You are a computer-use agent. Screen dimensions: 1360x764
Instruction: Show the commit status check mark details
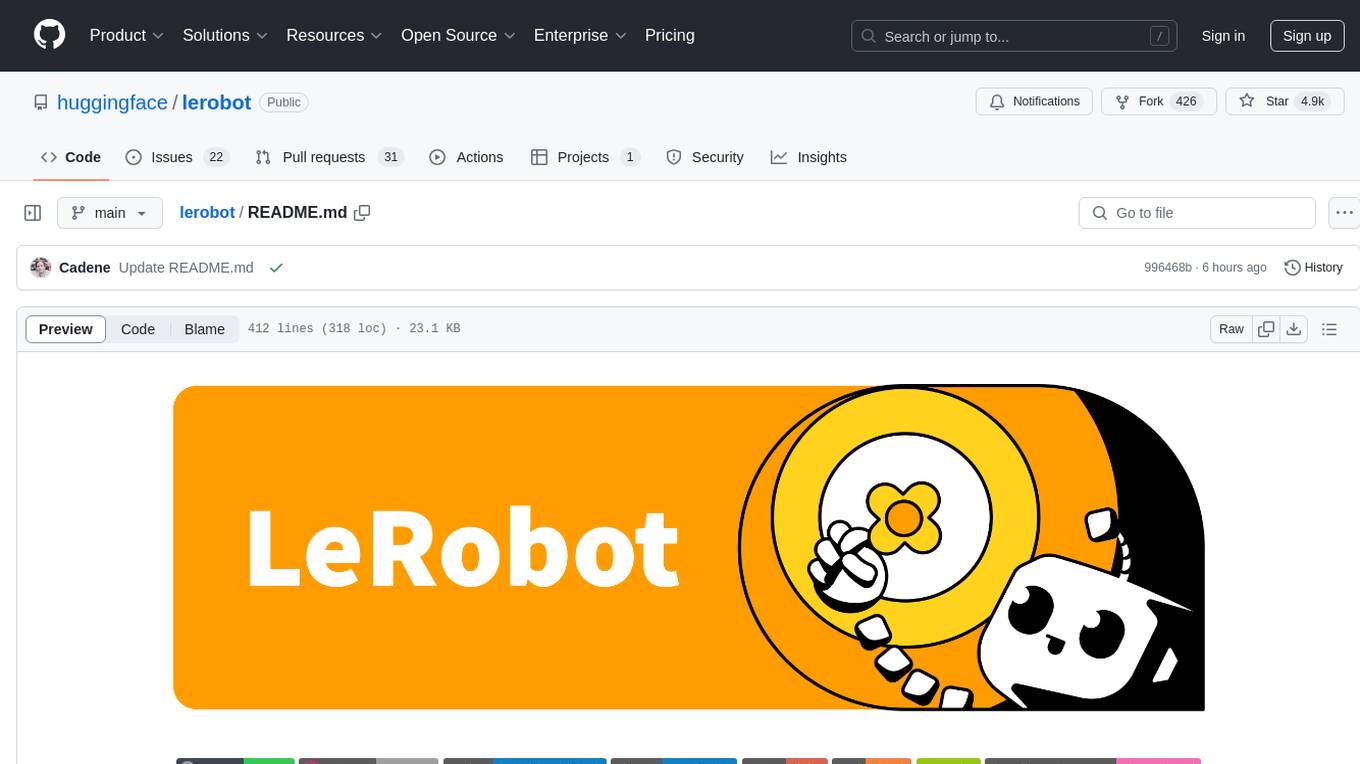pyautogui.click(x=276, y=268)
